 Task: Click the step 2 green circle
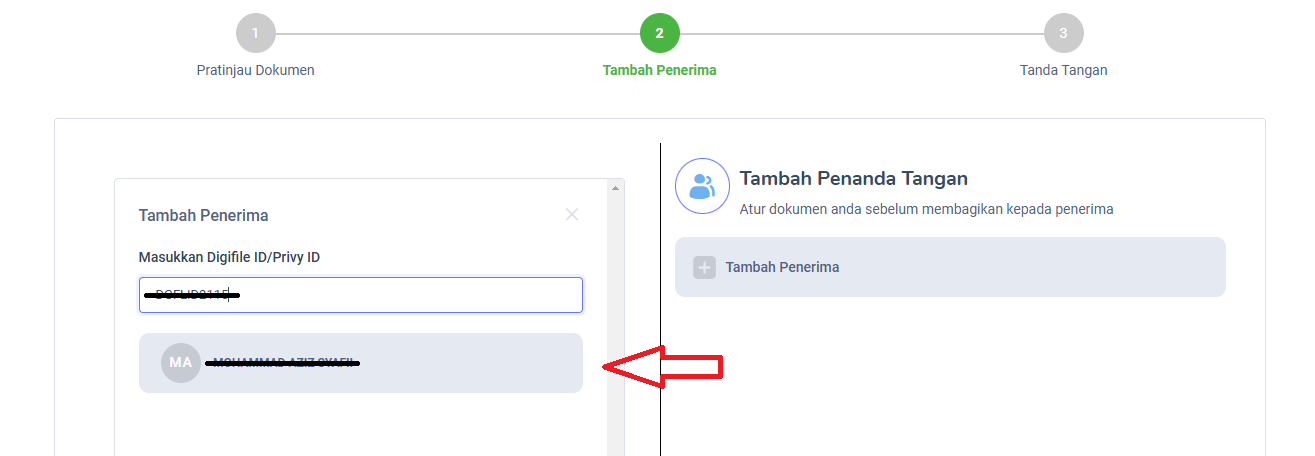coord(659,33)
